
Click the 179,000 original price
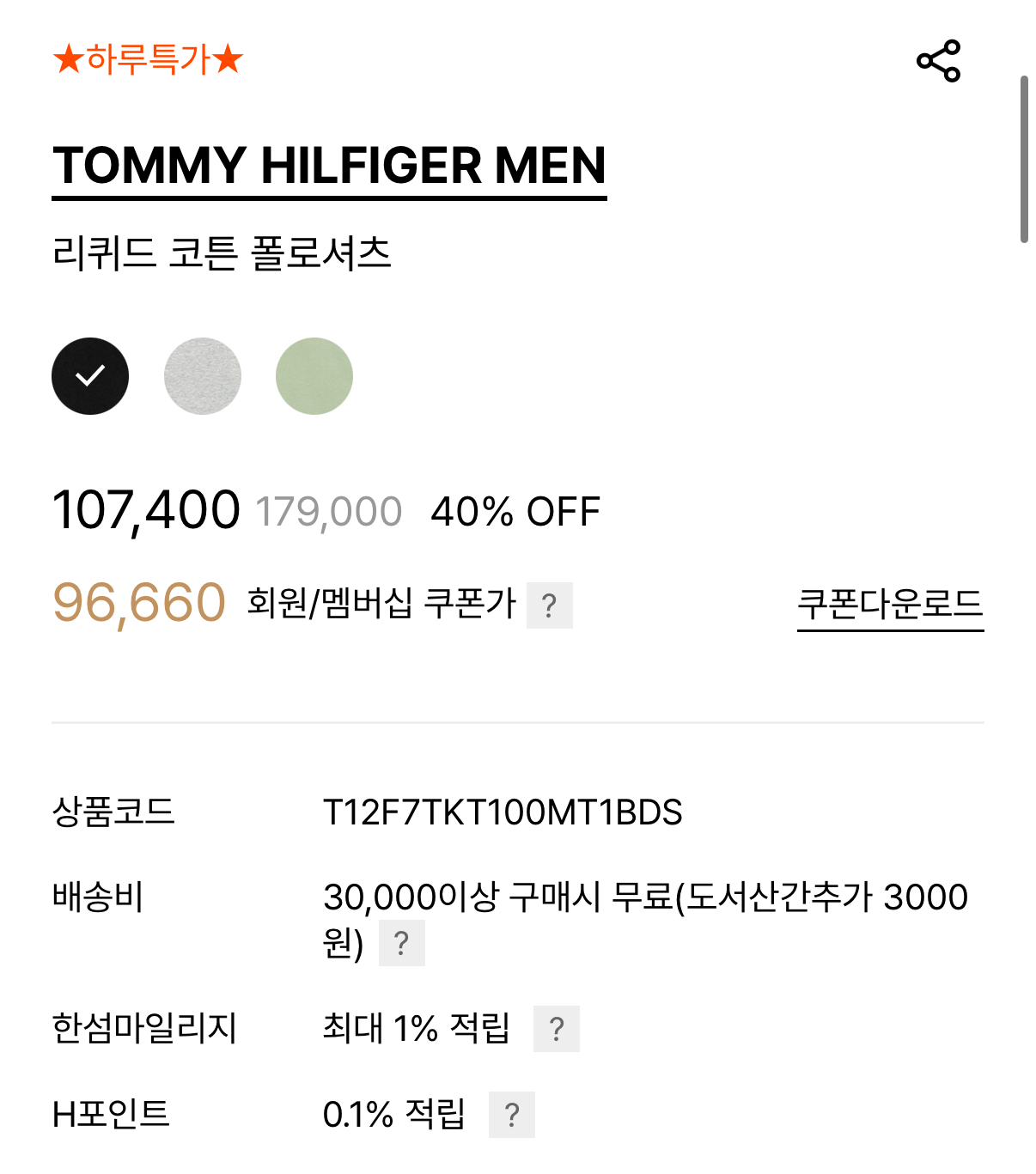[329, 513]
